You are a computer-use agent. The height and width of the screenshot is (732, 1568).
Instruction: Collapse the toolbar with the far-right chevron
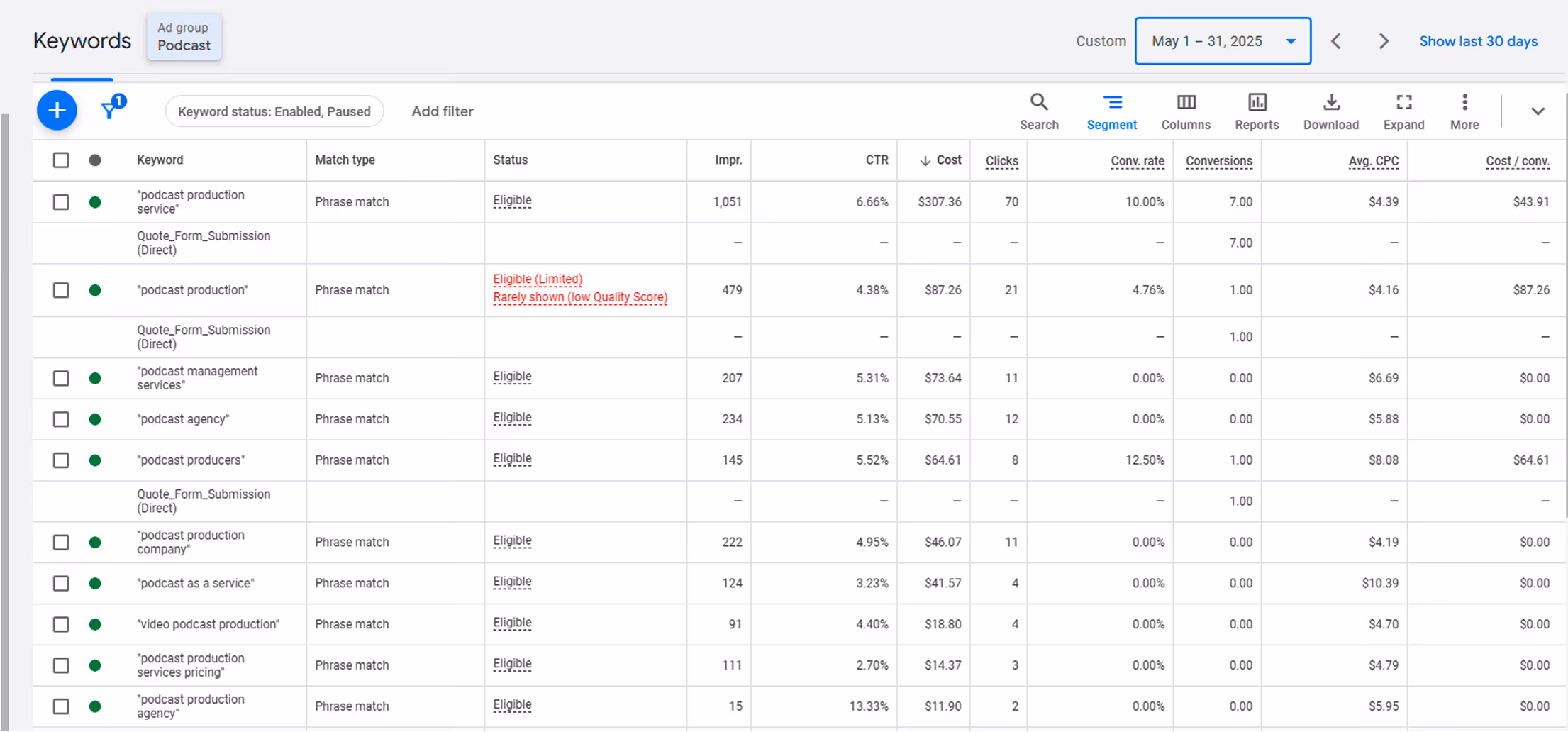click(1538, 111)
